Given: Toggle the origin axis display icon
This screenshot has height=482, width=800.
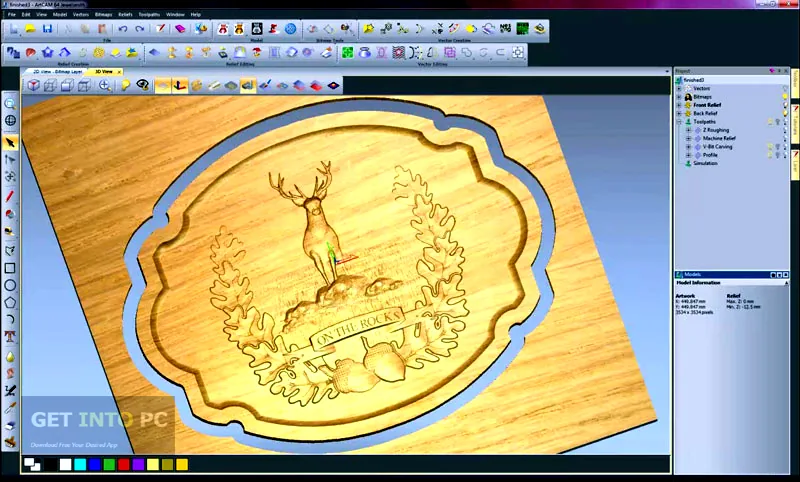Looking at the screenshot, I should point(180,85).
